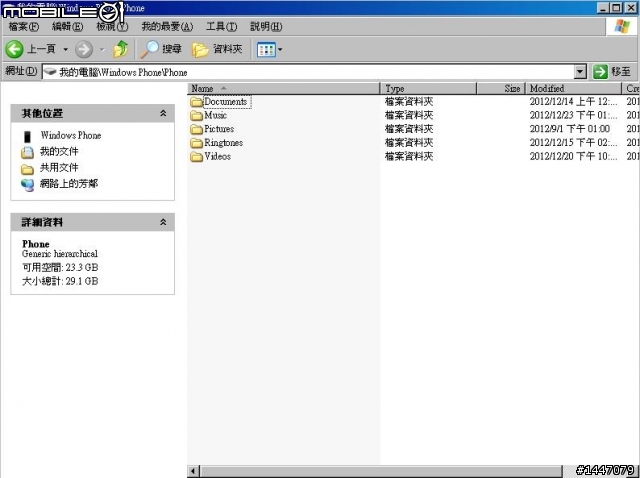Viewport: 640px width, 478px height.
Task: Toggle the Folders (資料夾) pane
Action: [217, 49]
